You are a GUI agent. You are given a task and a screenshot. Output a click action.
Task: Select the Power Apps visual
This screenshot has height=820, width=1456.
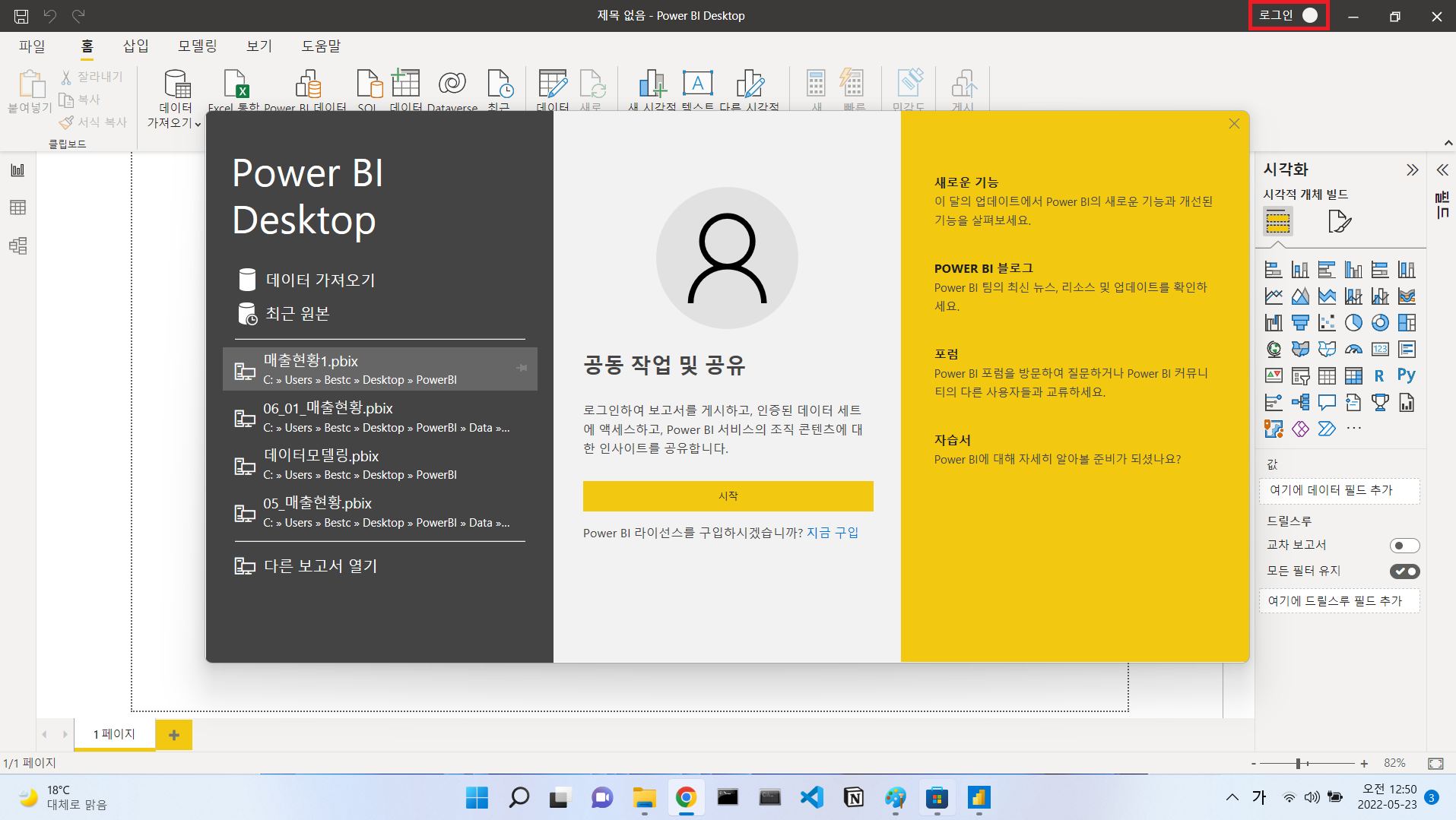[x=1300, y=429]
